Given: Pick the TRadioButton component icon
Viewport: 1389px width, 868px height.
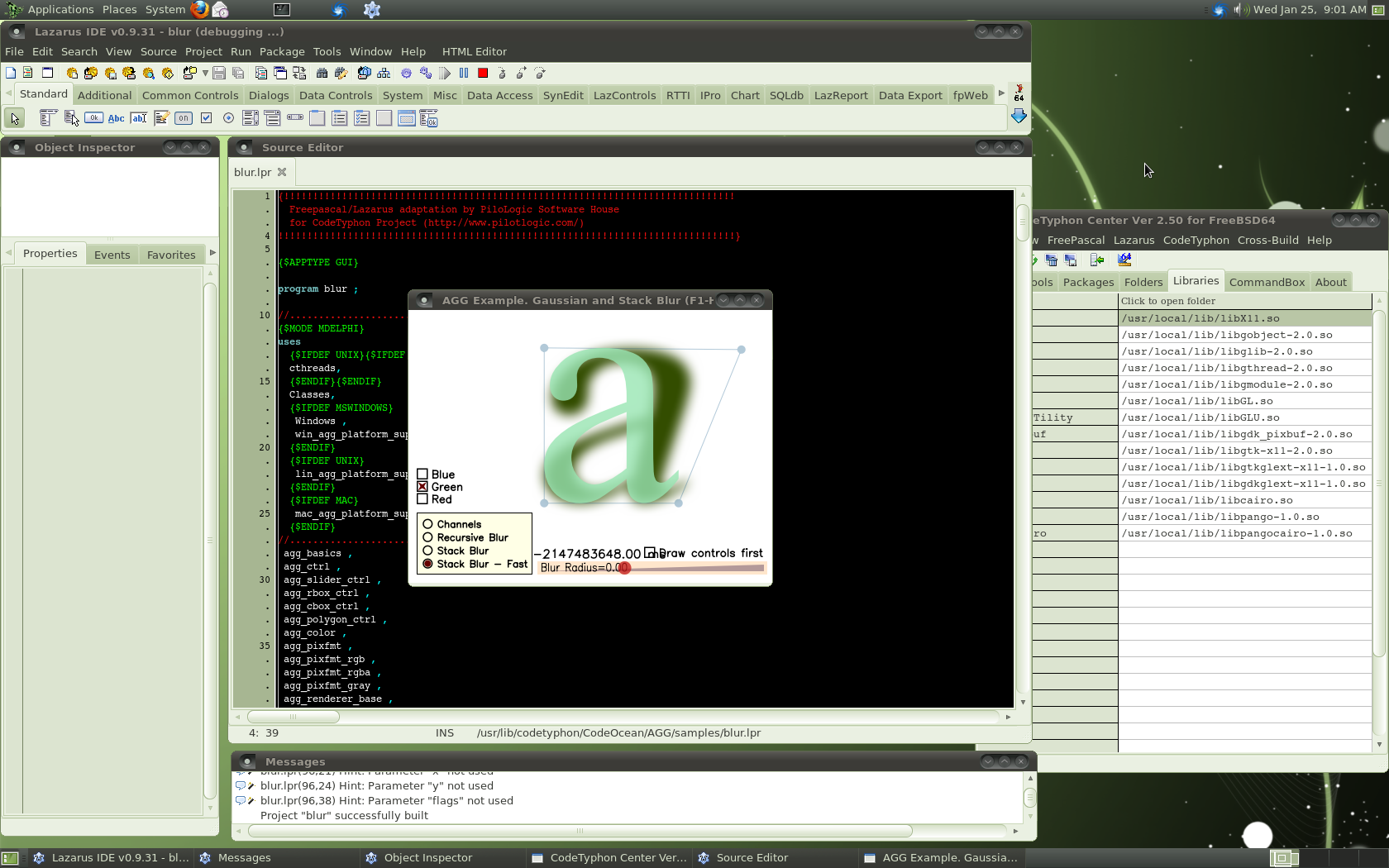Looking at the screenshot, I should (228, 118).
